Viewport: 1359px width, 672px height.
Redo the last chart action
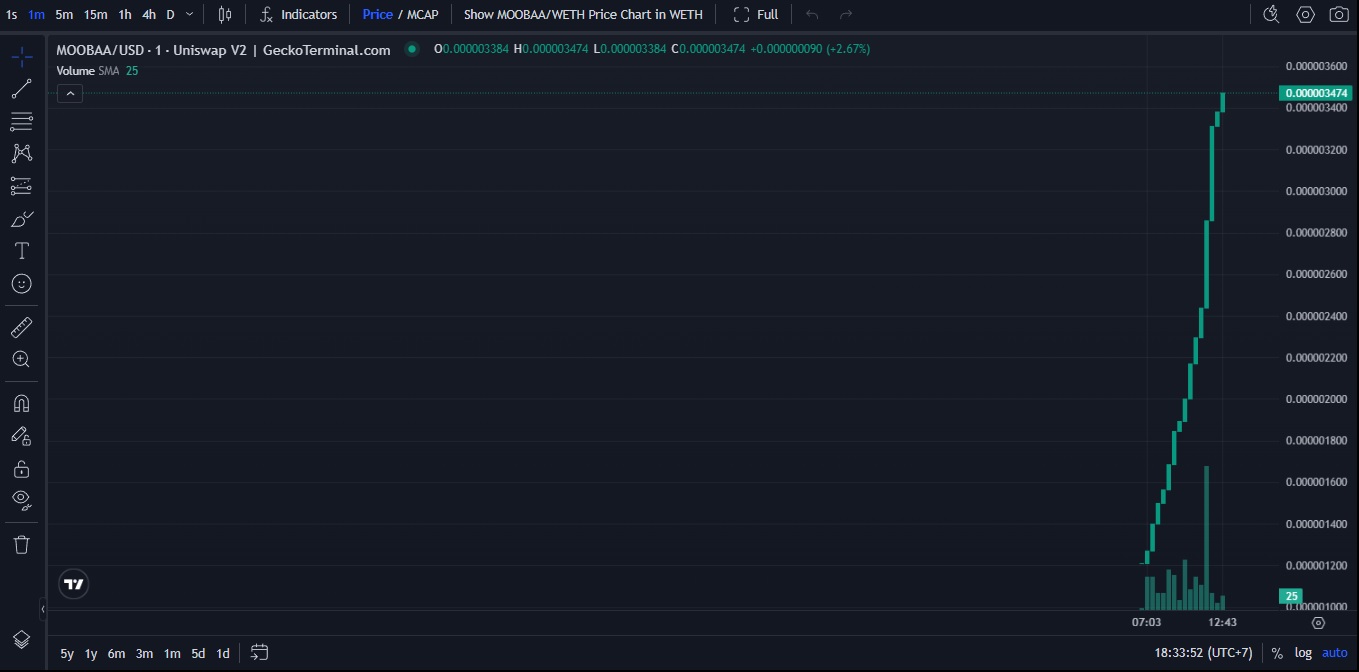coord(846,14)
